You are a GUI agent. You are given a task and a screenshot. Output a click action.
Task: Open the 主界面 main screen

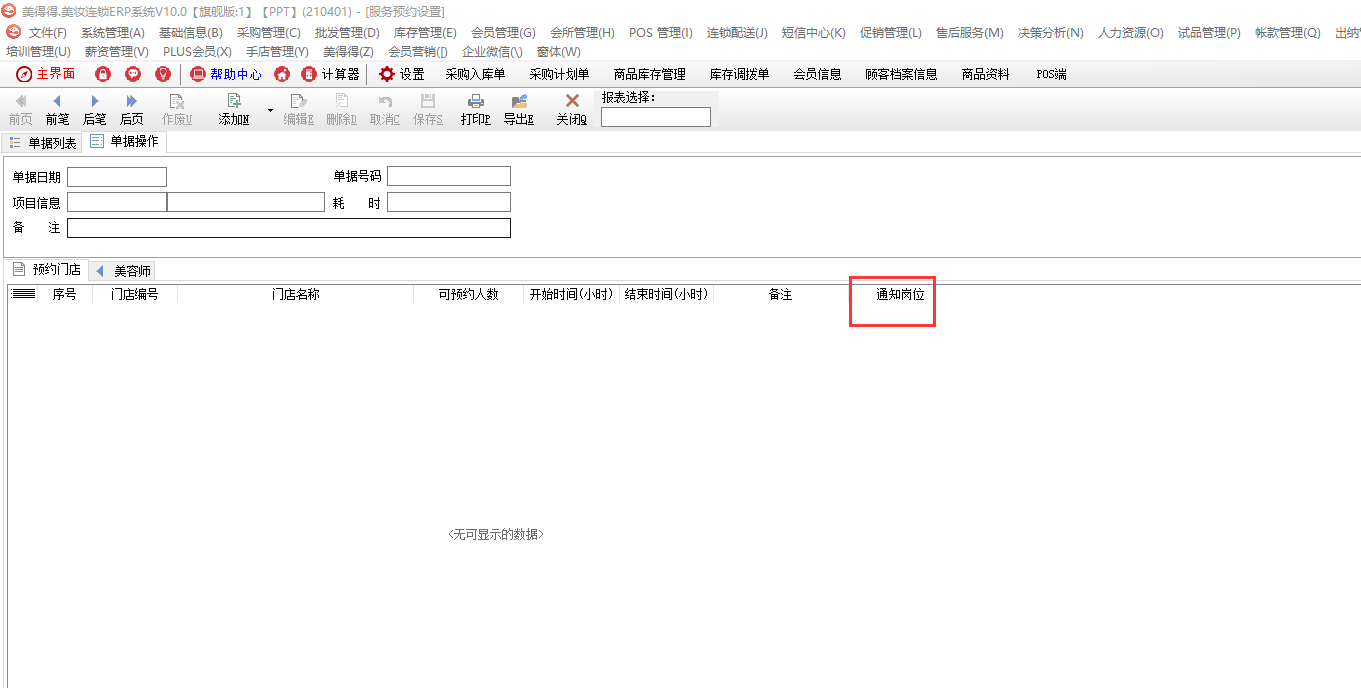(x=45, y=74)
